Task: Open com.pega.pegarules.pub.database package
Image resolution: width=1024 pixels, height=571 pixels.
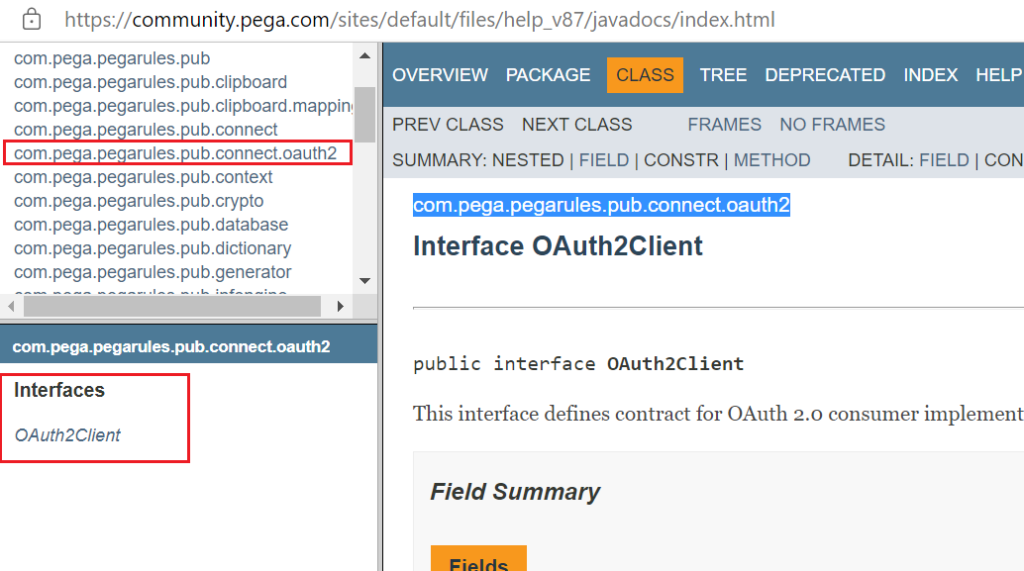Action: 151,225
